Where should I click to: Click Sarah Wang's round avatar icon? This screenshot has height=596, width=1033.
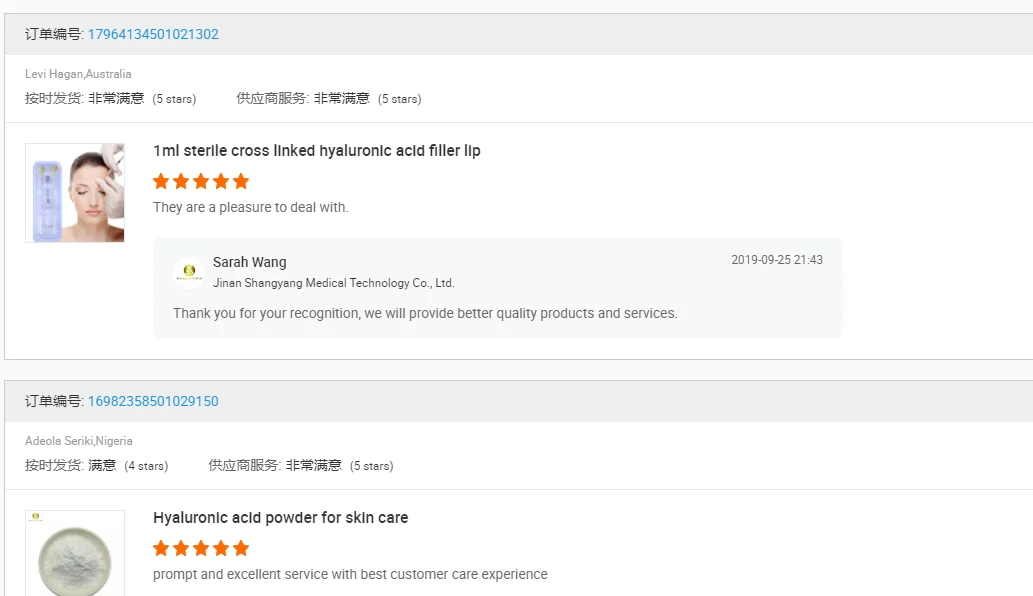point(189,272)
